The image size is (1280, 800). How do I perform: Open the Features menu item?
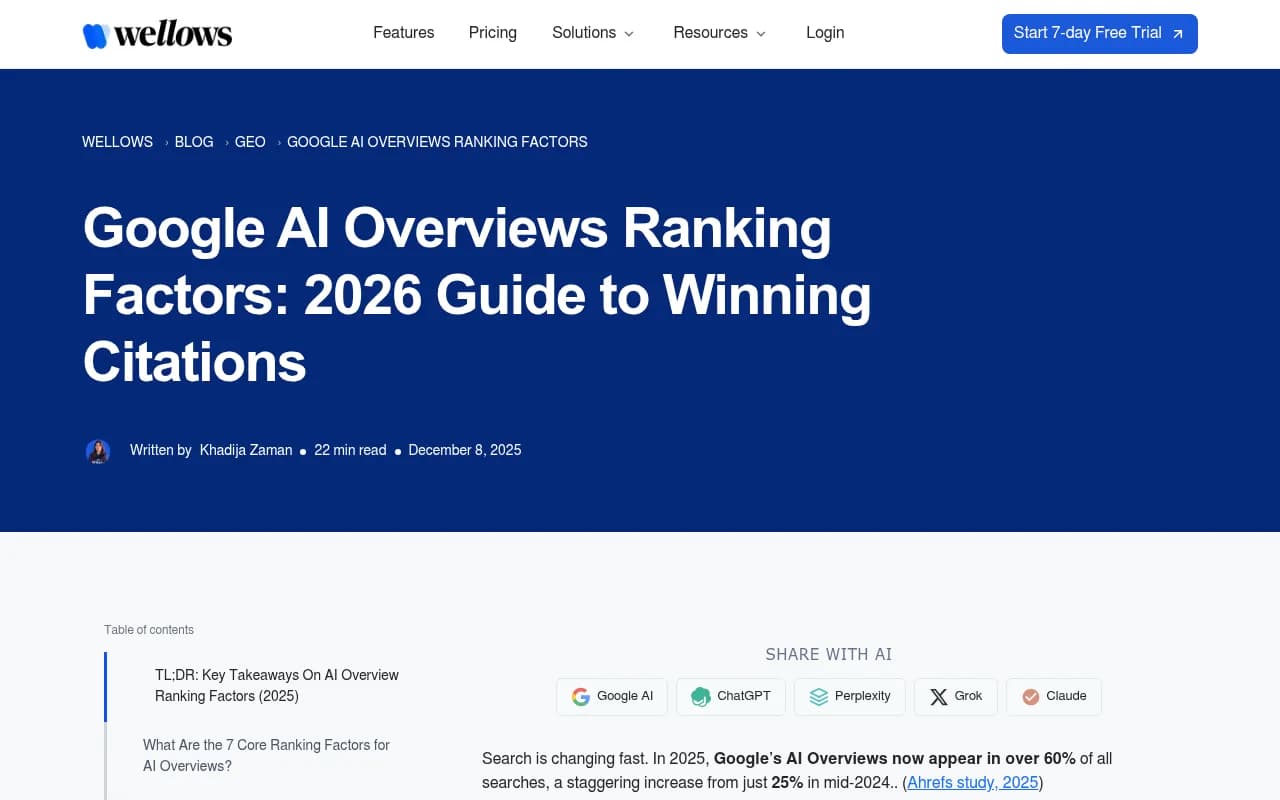point(404,33)
